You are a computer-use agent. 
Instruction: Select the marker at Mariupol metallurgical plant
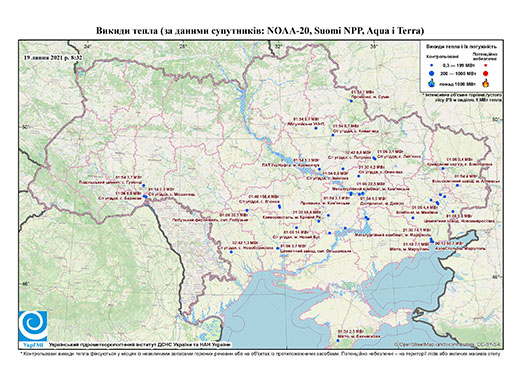(431, 239)
